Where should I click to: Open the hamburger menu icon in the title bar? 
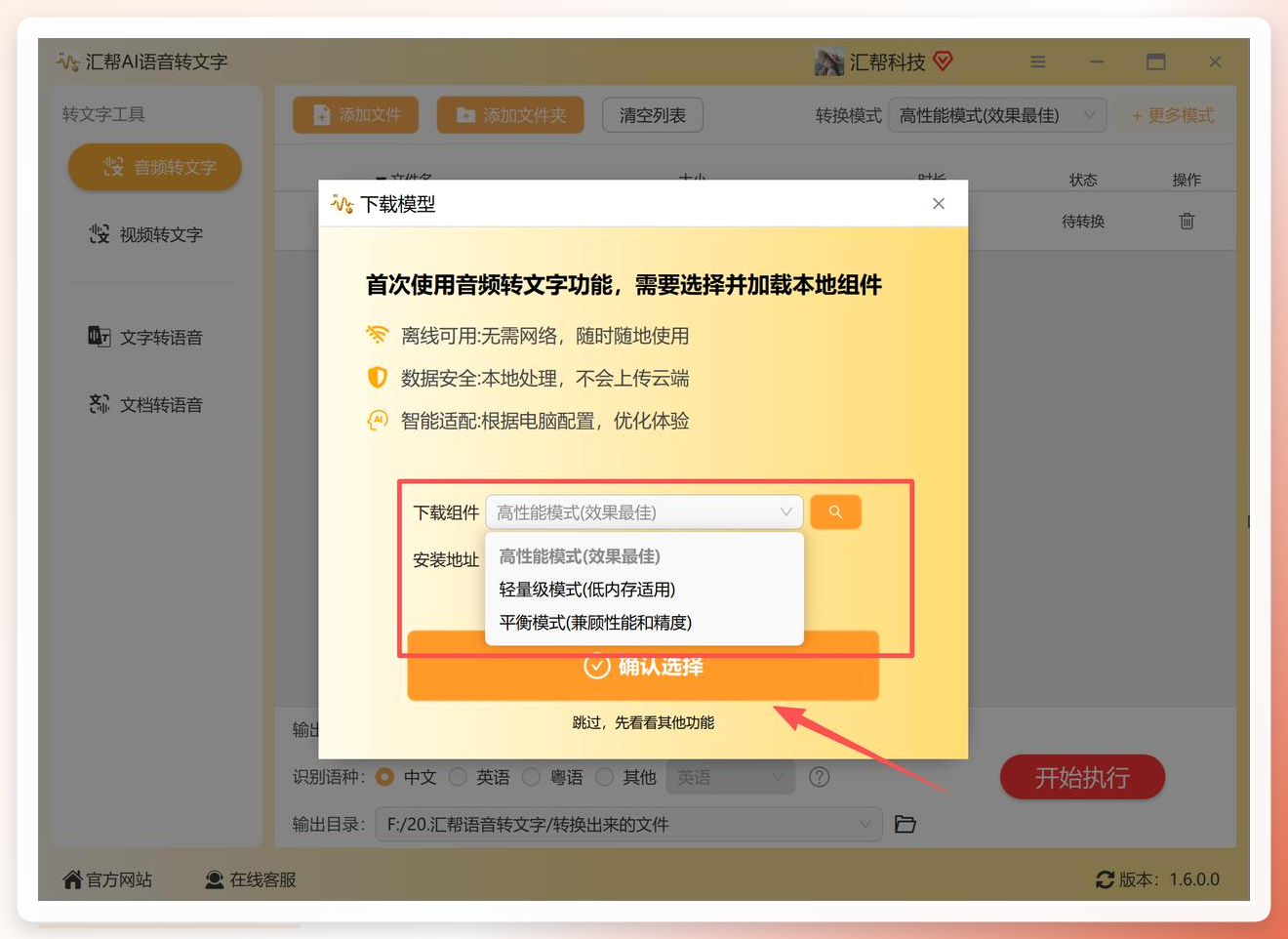1037,61
